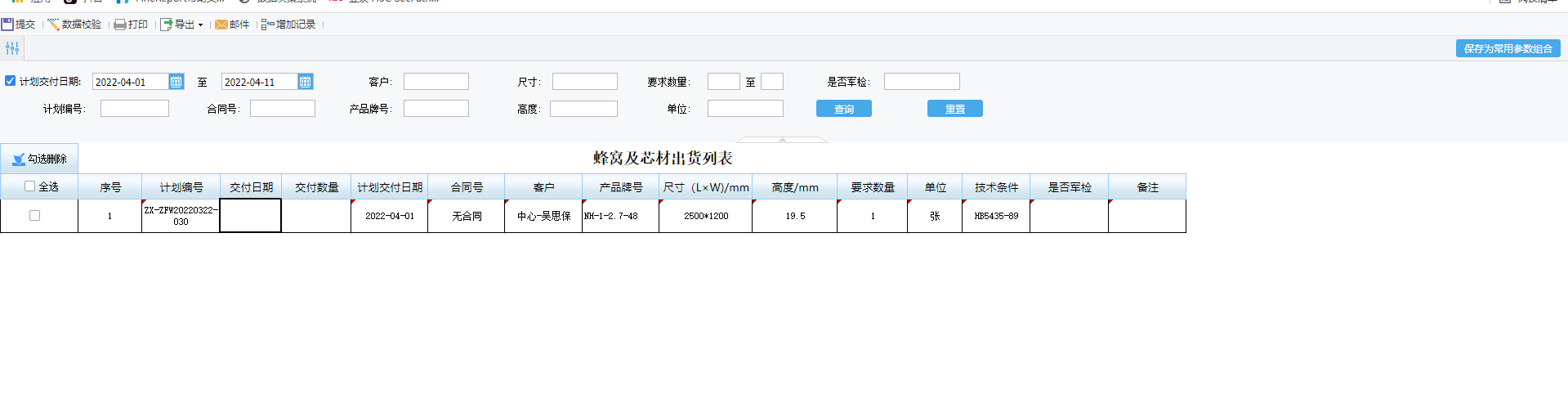The image size is (1568, 408).
Task: Click the empty 交付日期 cell in row 1
Action: (x=251, y=216)
